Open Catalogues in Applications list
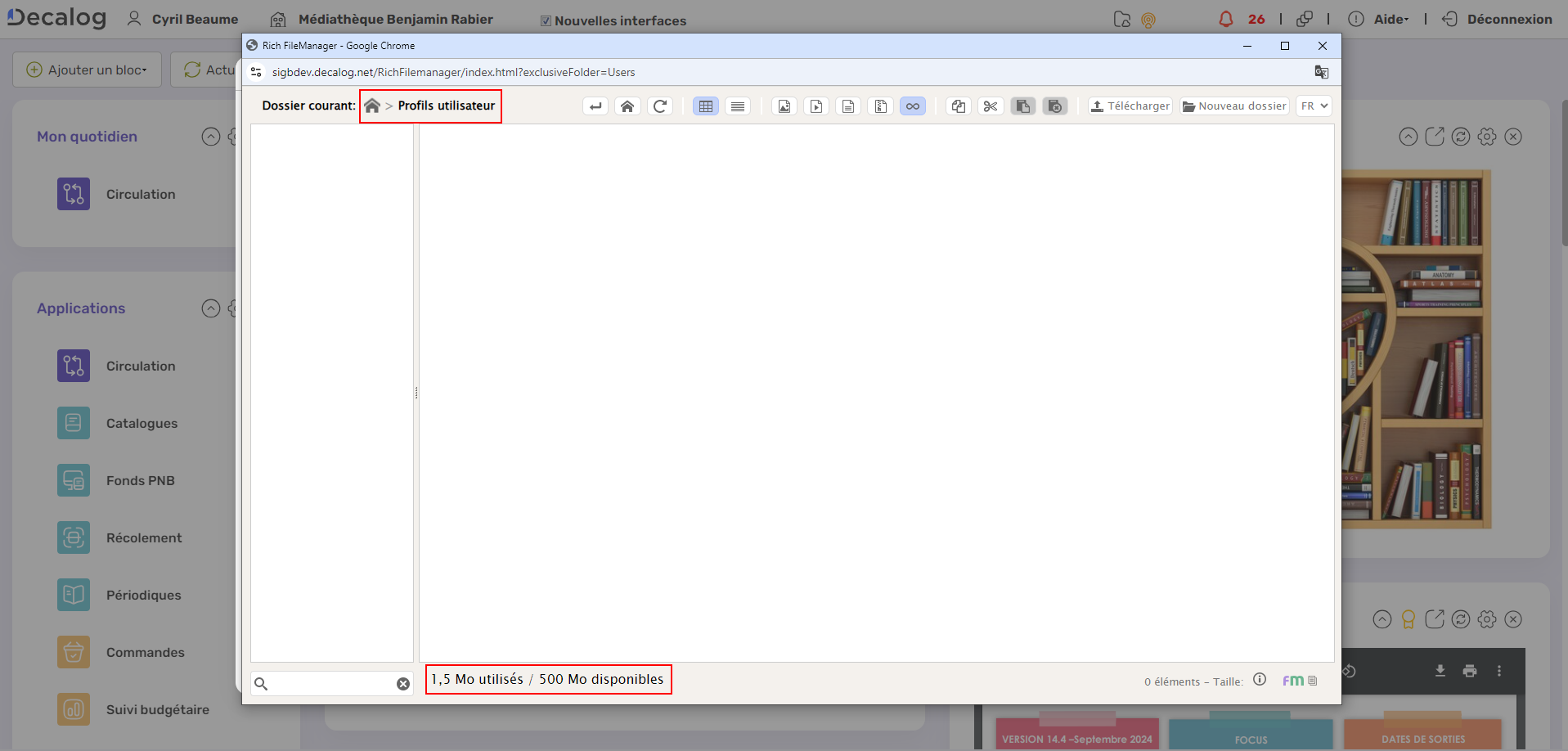Viewport: 1568px width, 751px height. tap(141, 424)
